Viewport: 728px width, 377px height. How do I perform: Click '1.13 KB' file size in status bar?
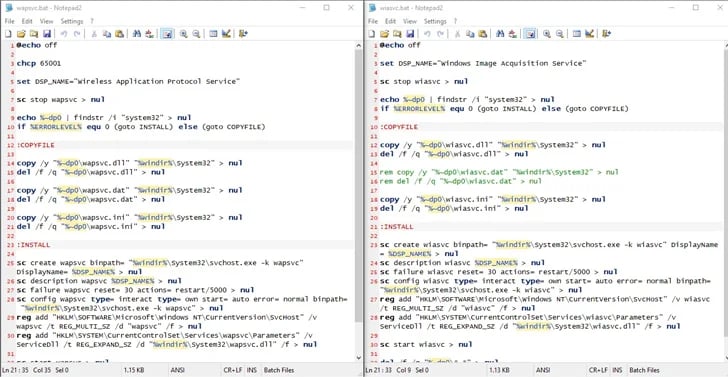tap(500, 370)
